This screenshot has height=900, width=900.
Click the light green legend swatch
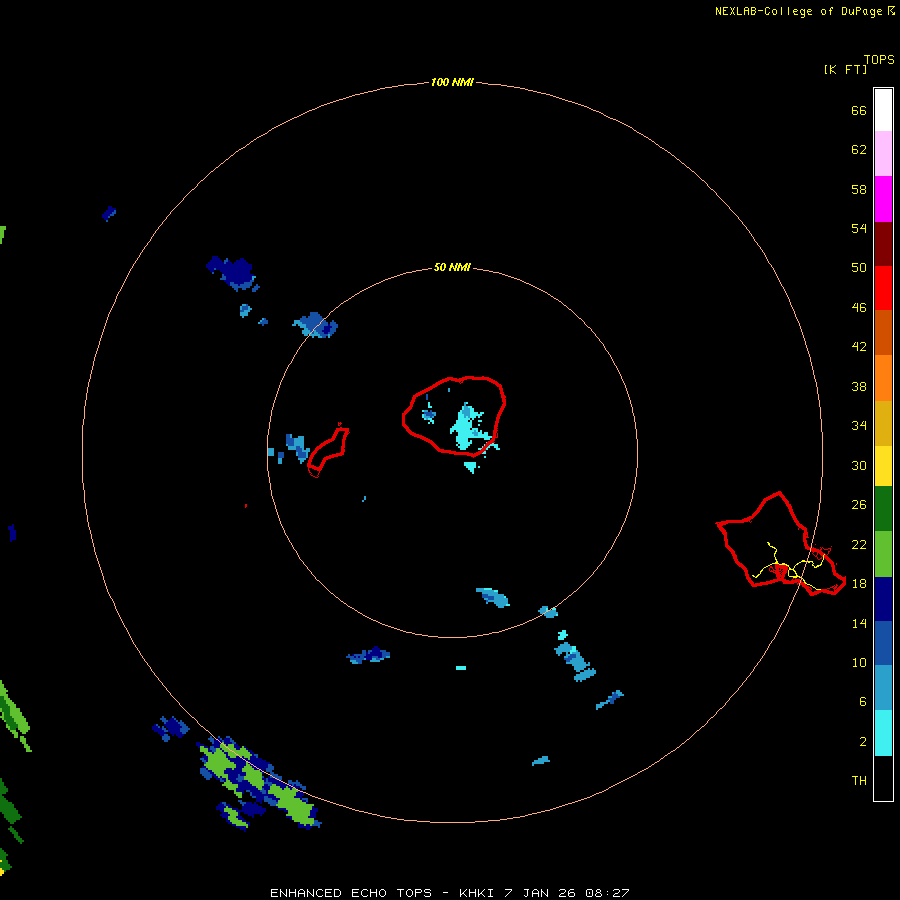tap(883, 554)
